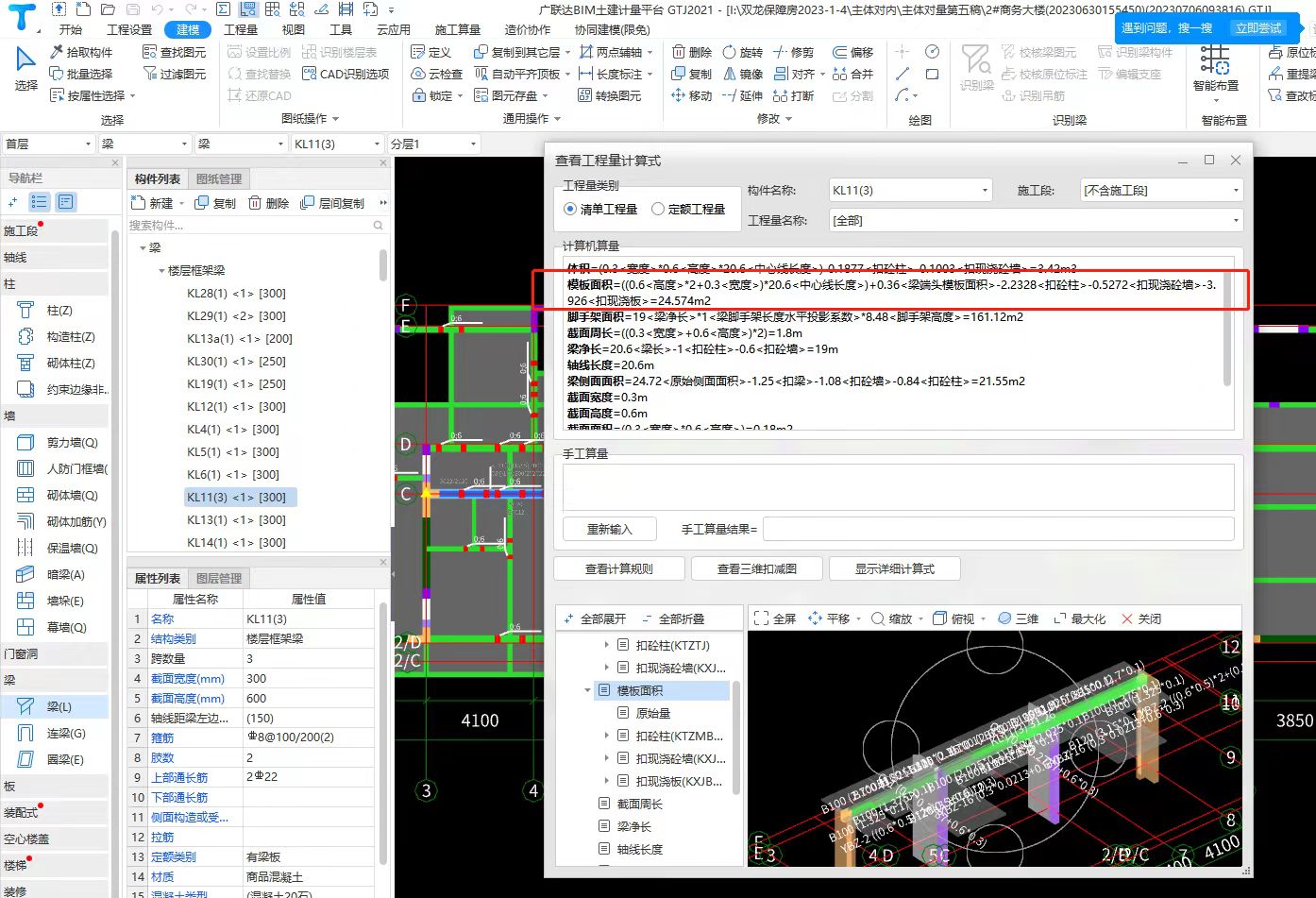The width and height of the screenshot is (1316, 898).
Task: Click the 显示详细计算式 button
Action: tap(895, 568)
